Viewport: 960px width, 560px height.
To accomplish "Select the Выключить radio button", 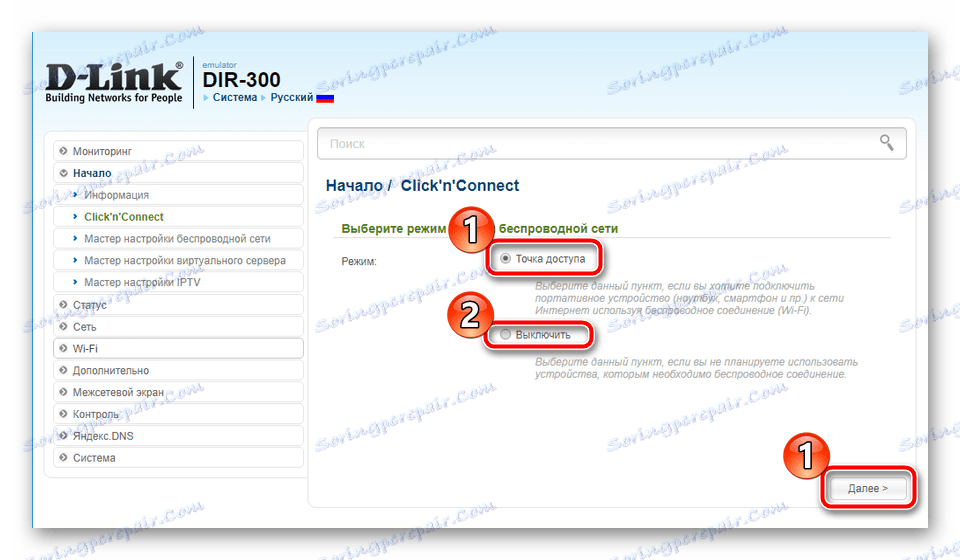I will tap(505, 335).
